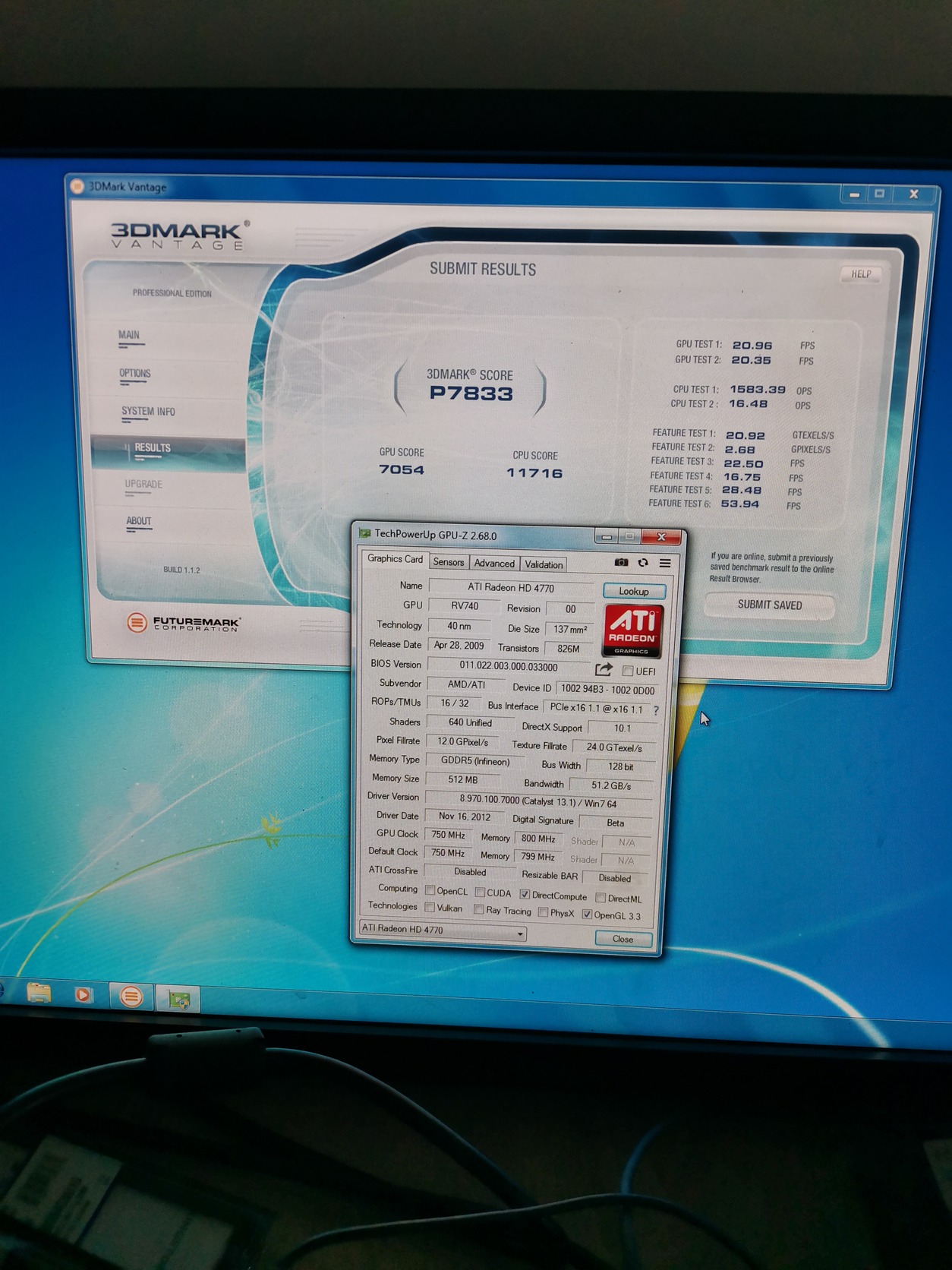Click the SUBMIT SAVED button
The width and height of the screenshot is (952, 1270).
tap(770, 605)
